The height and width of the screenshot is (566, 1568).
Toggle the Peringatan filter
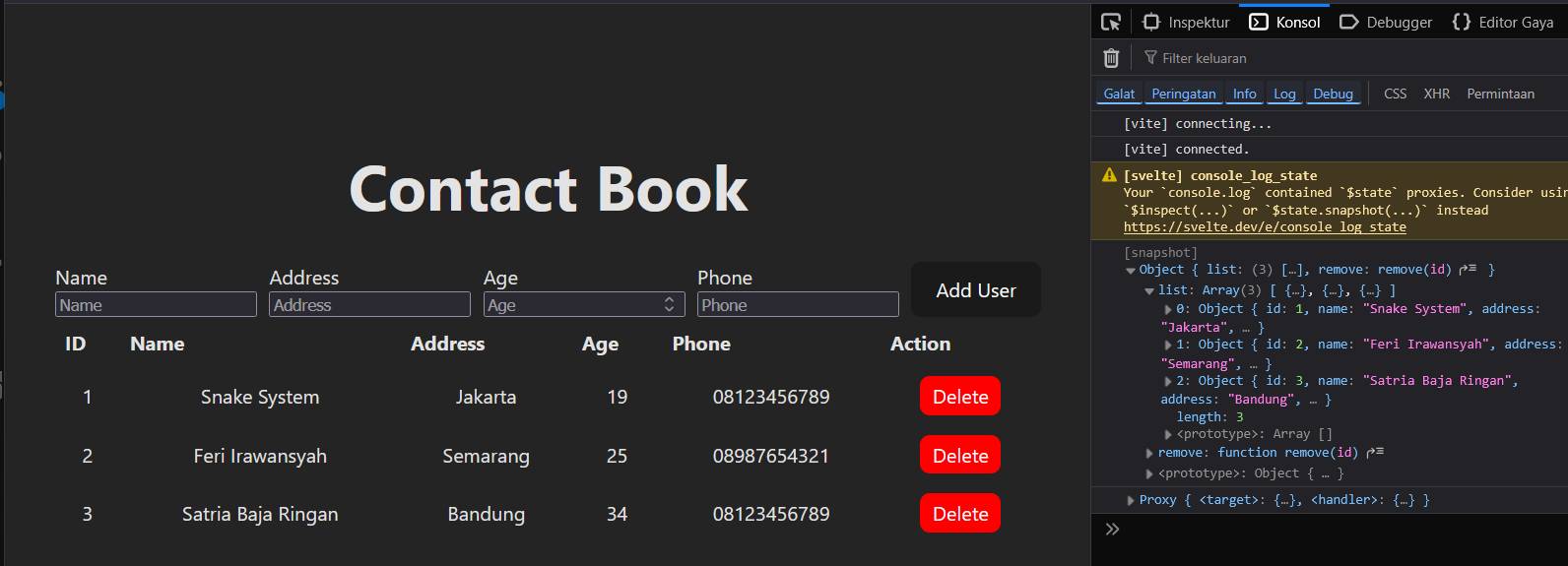1183,94
